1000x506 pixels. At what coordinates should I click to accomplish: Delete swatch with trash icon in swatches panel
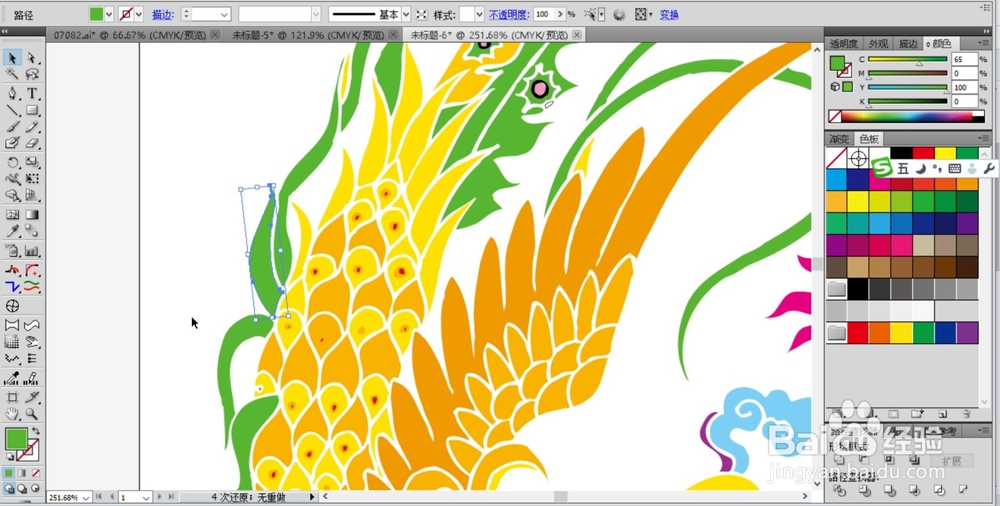[966, 414]
